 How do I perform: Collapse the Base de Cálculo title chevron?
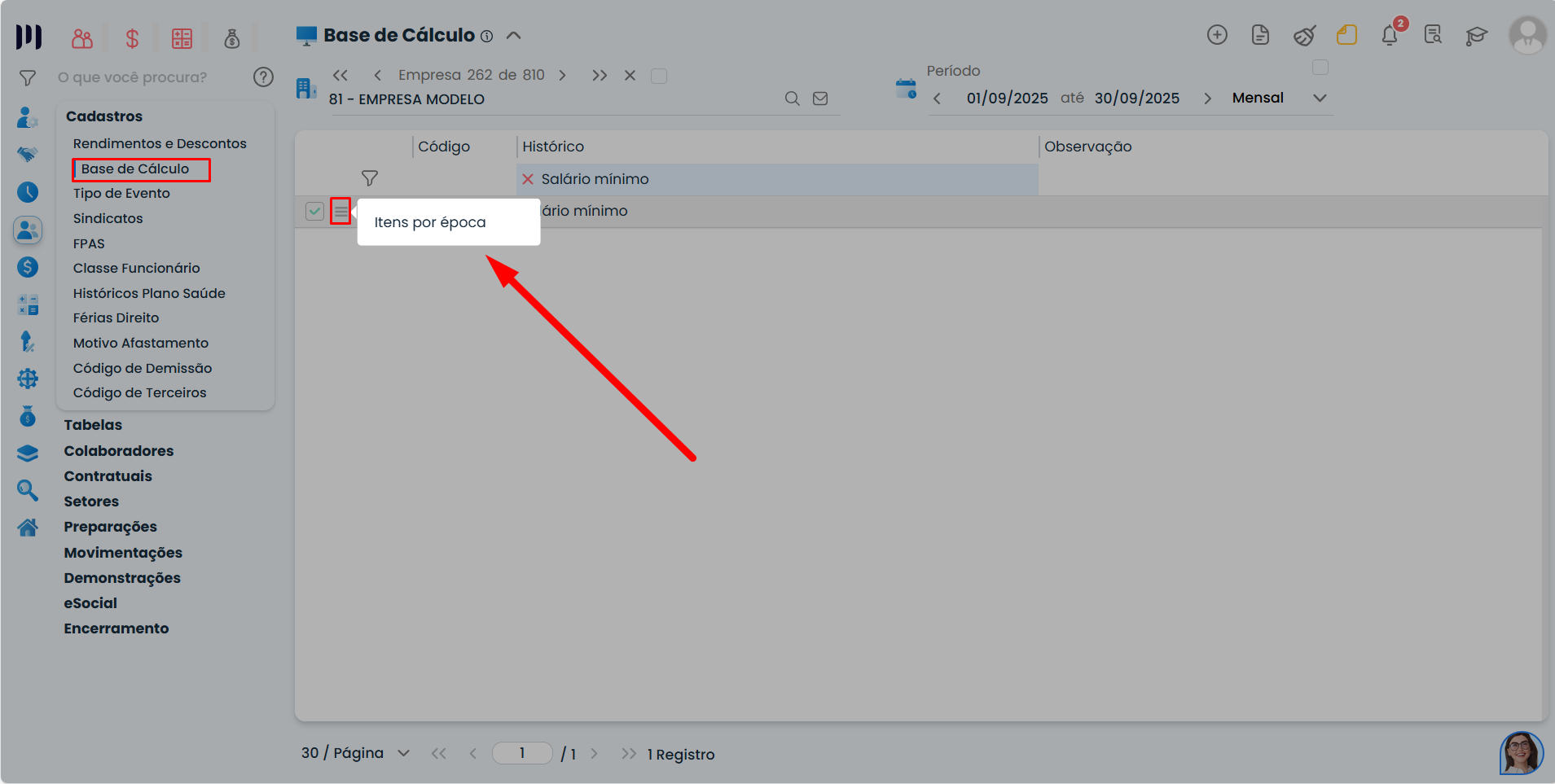pos(513,36)
